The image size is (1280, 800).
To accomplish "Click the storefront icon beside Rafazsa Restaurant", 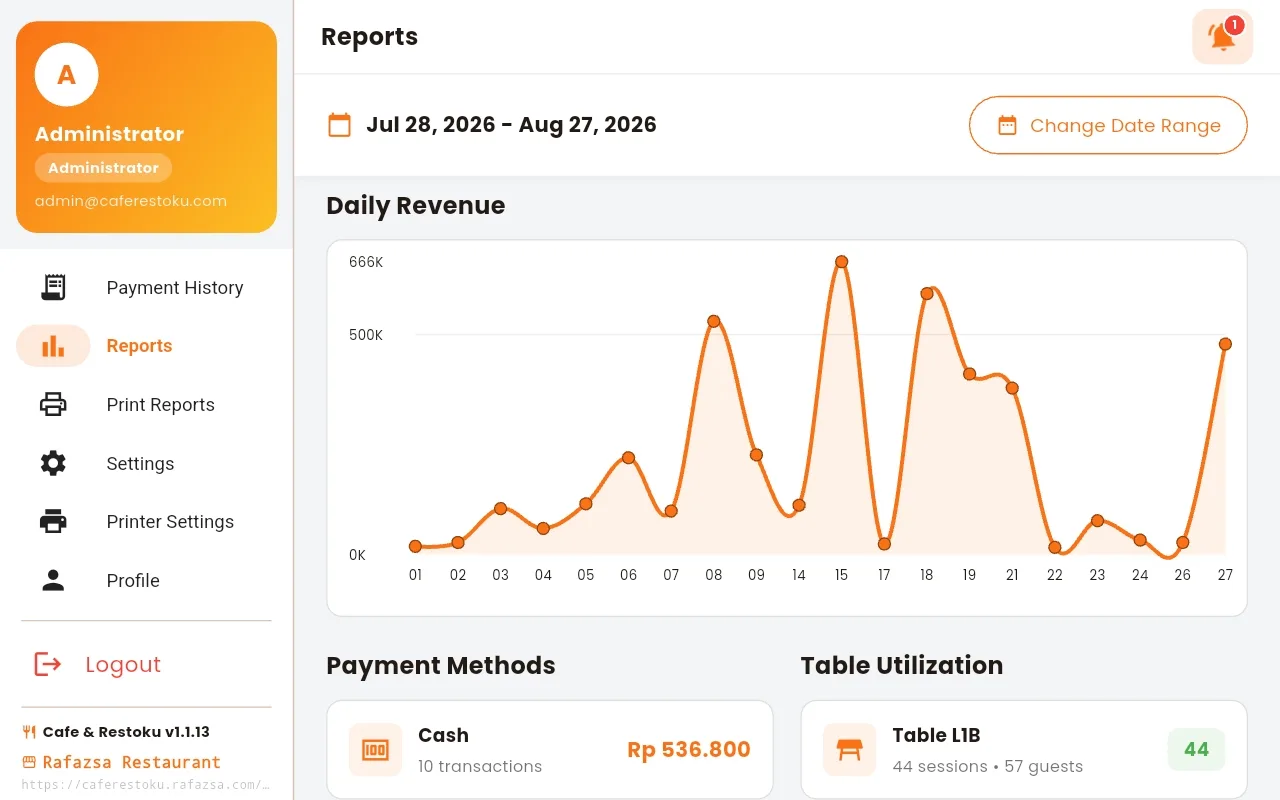I will pos(29,762).
